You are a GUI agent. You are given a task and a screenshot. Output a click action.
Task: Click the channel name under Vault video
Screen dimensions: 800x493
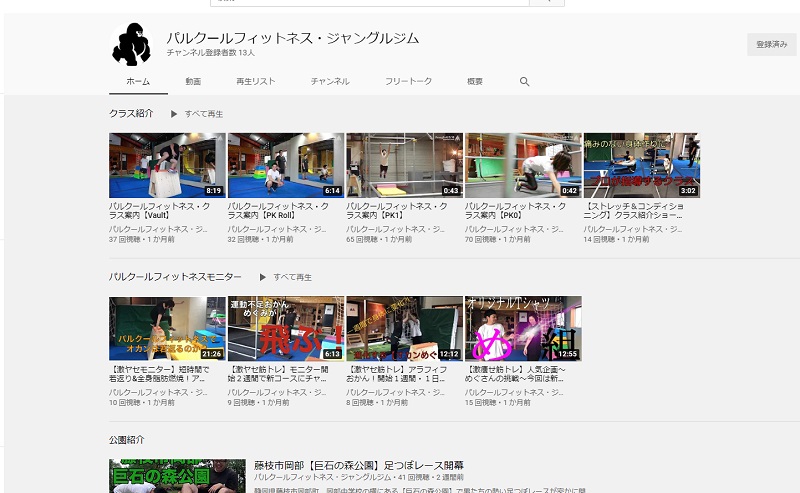click(x=158, y=229)
